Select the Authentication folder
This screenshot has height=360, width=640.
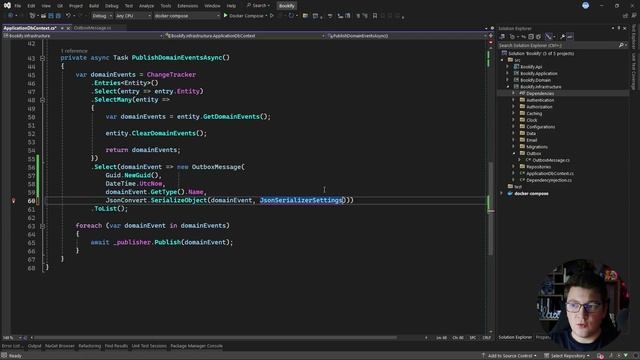540,100
